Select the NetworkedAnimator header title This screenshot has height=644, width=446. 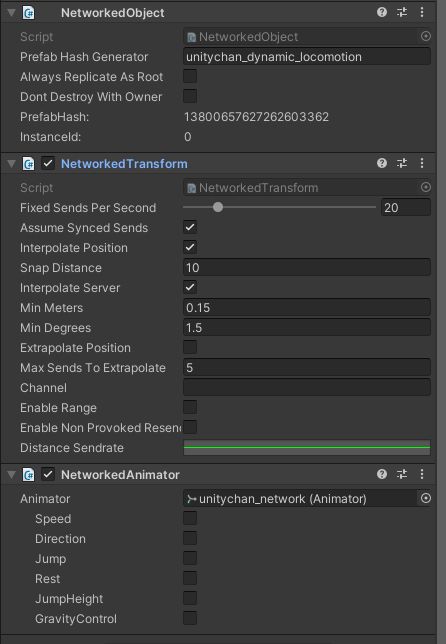click(120, 475)
